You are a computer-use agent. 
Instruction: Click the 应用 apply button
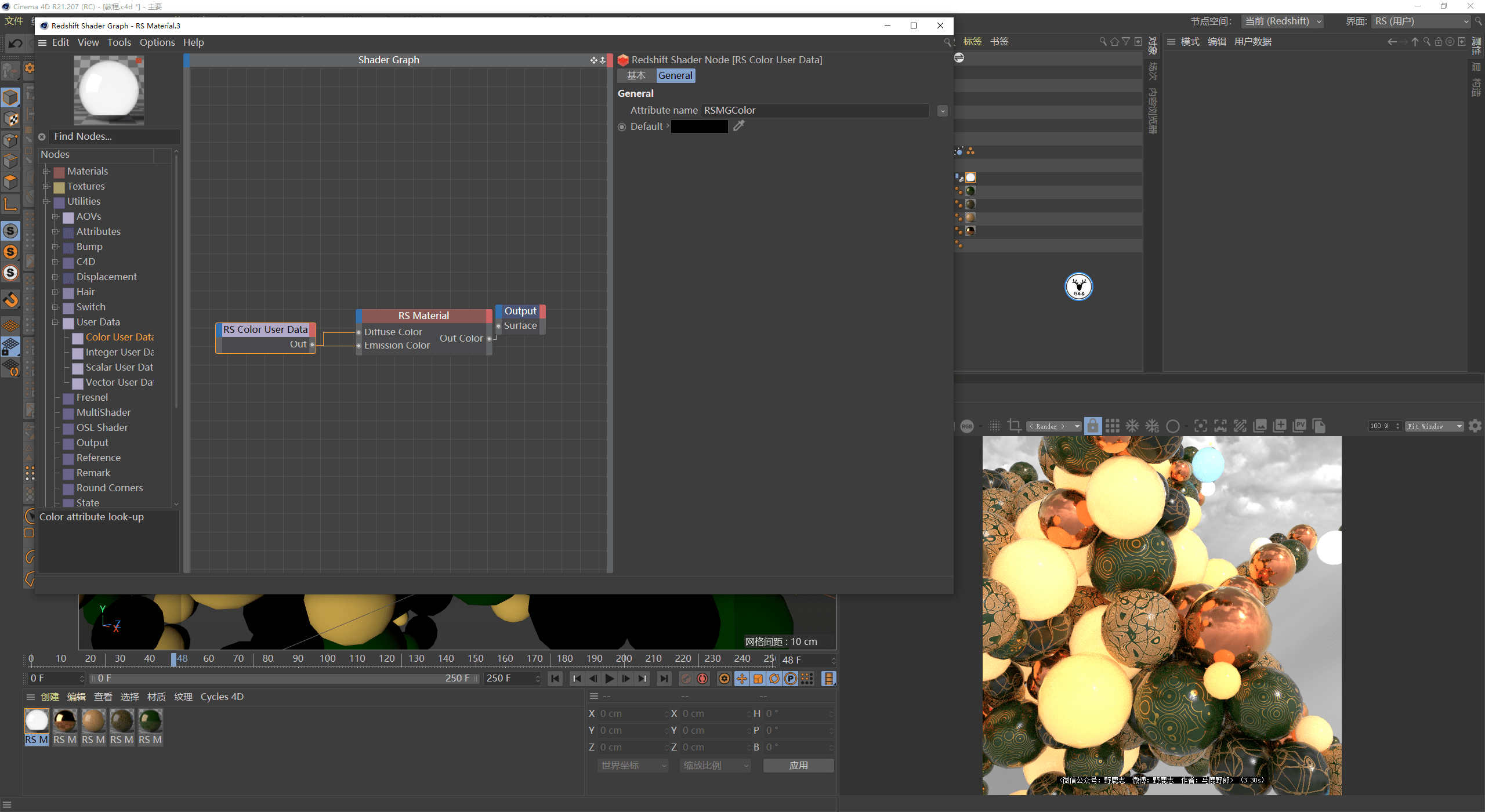(798, 766)
